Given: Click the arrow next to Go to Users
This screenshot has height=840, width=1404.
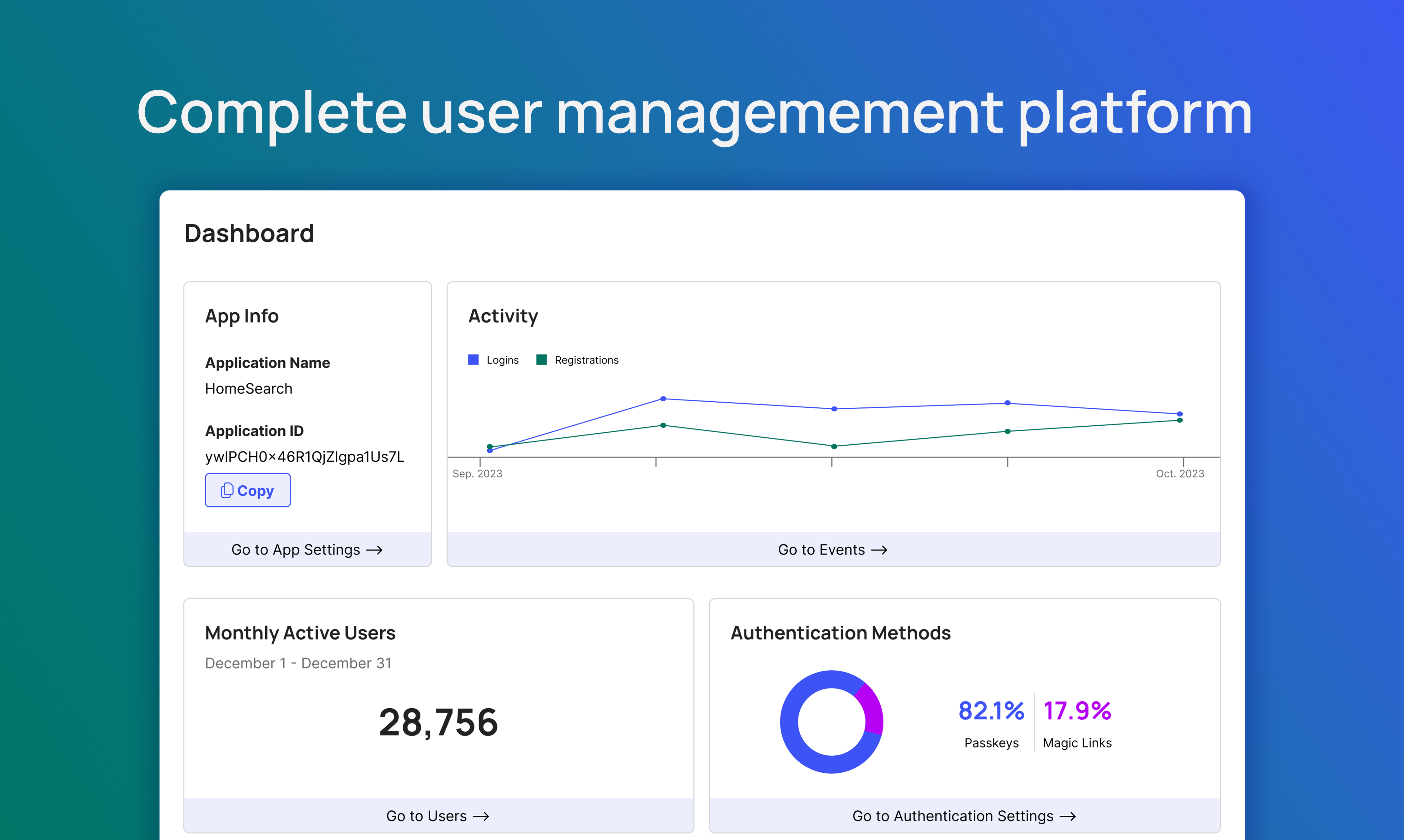Looking at the screenshot, I should pyautogui.click(x=481, y=816).
